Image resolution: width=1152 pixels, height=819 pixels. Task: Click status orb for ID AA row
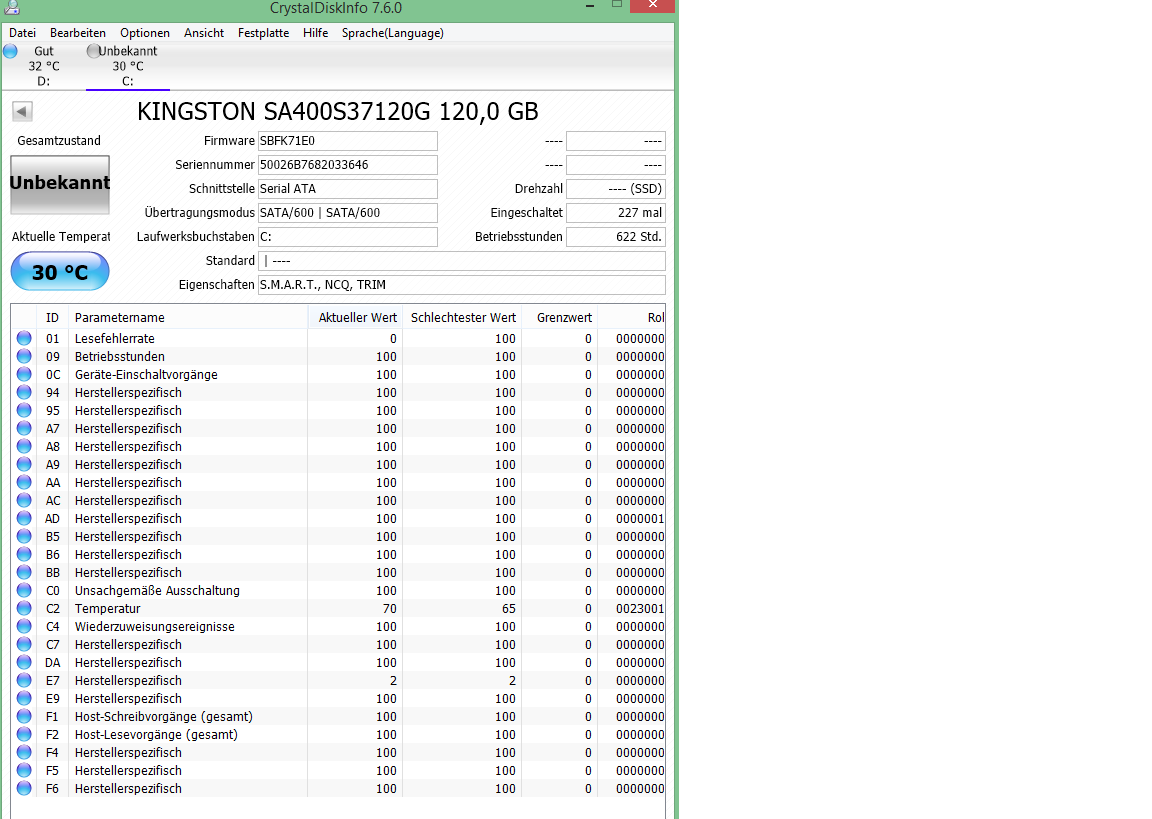click(24, 482)
